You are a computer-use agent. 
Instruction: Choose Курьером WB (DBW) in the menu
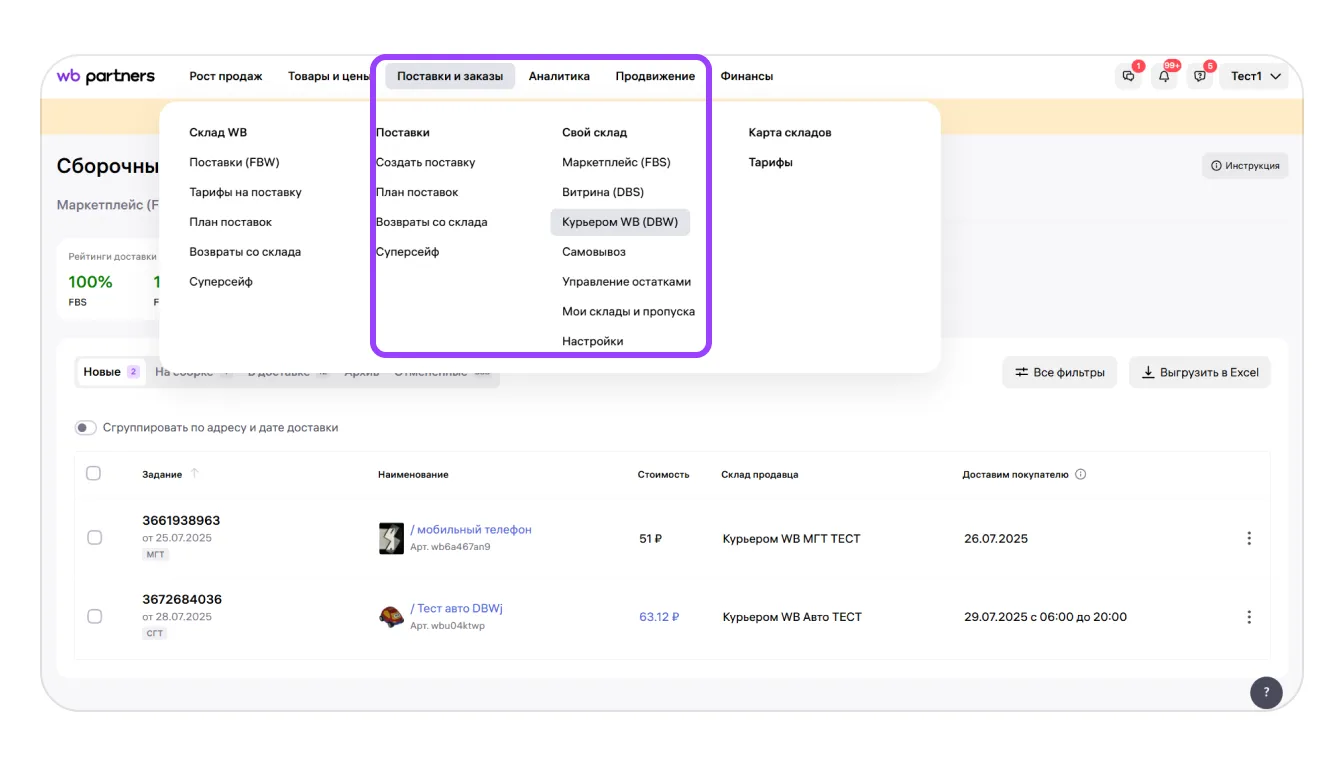pyautogui.click(x=620, y=222)
